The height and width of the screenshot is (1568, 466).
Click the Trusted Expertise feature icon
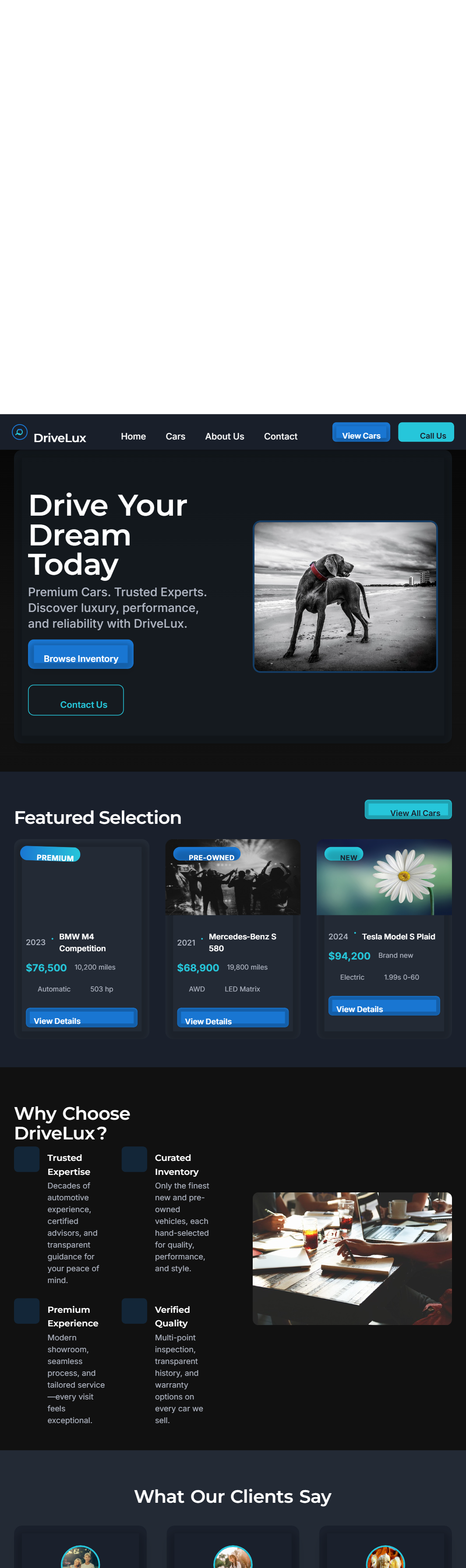[27, 1160]
